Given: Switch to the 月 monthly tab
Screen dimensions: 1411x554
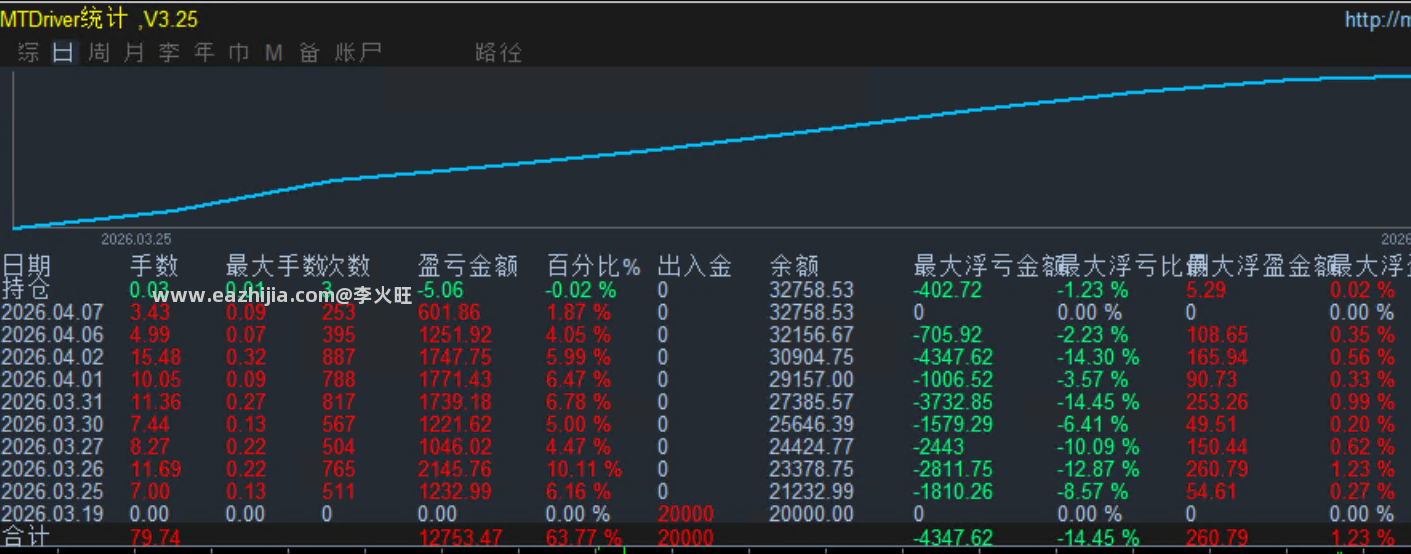Looking at the screenshot, I should pos(134,53).
